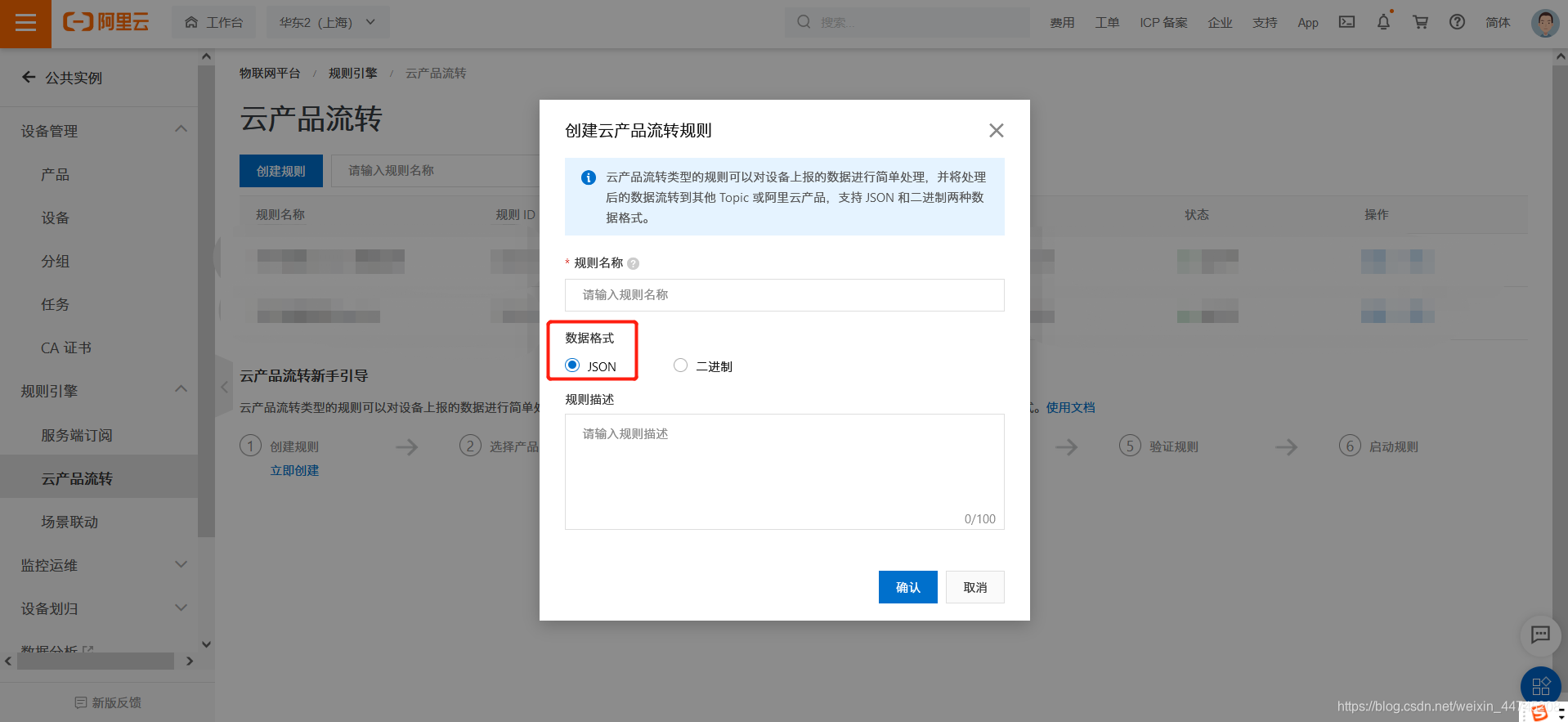
Task: Open 服务端订阅 in the sidebar
Action: pos(77,435)
